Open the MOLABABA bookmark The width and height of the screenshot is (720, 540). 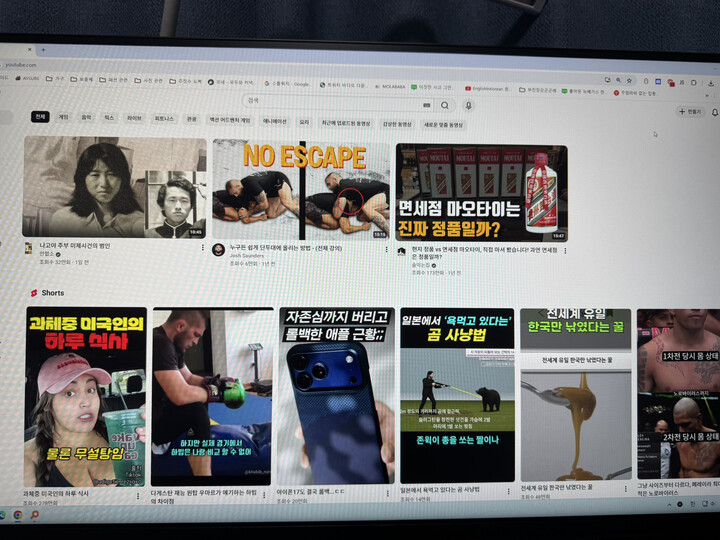(x=392, y=88)
